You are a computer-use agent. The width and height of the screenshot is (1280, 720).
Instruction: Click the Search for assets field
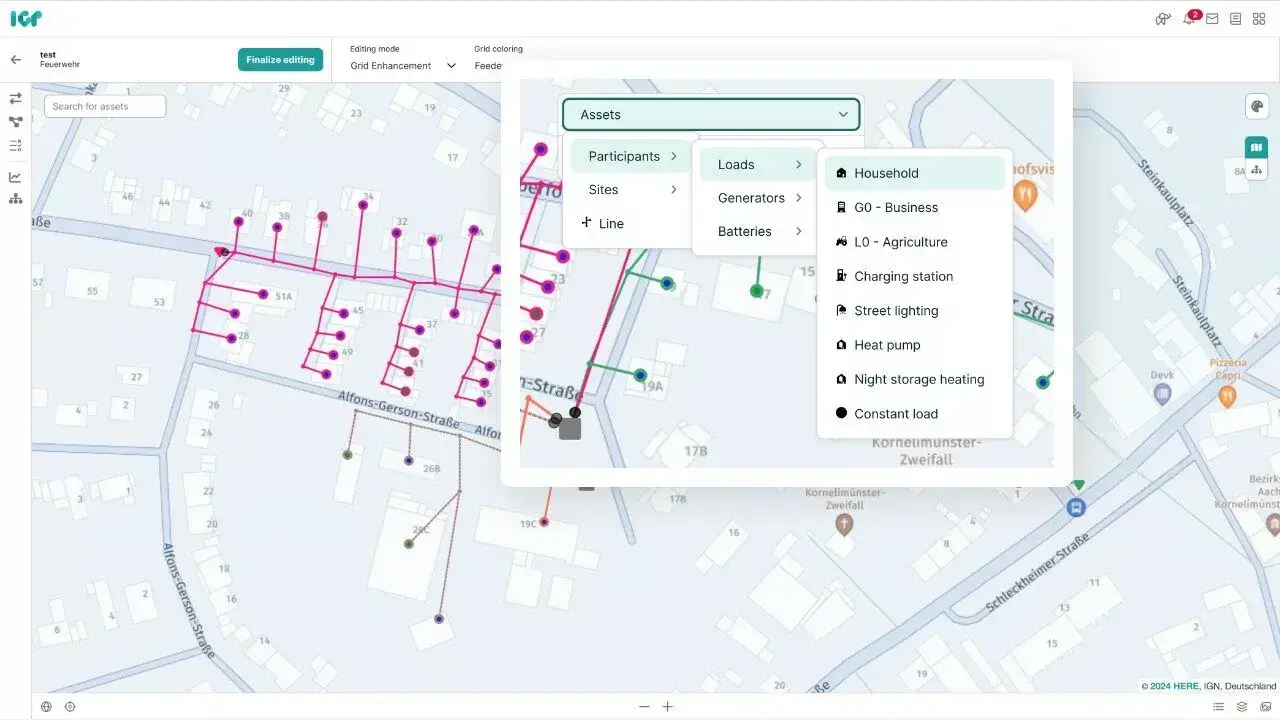click(x=105, y=106)
